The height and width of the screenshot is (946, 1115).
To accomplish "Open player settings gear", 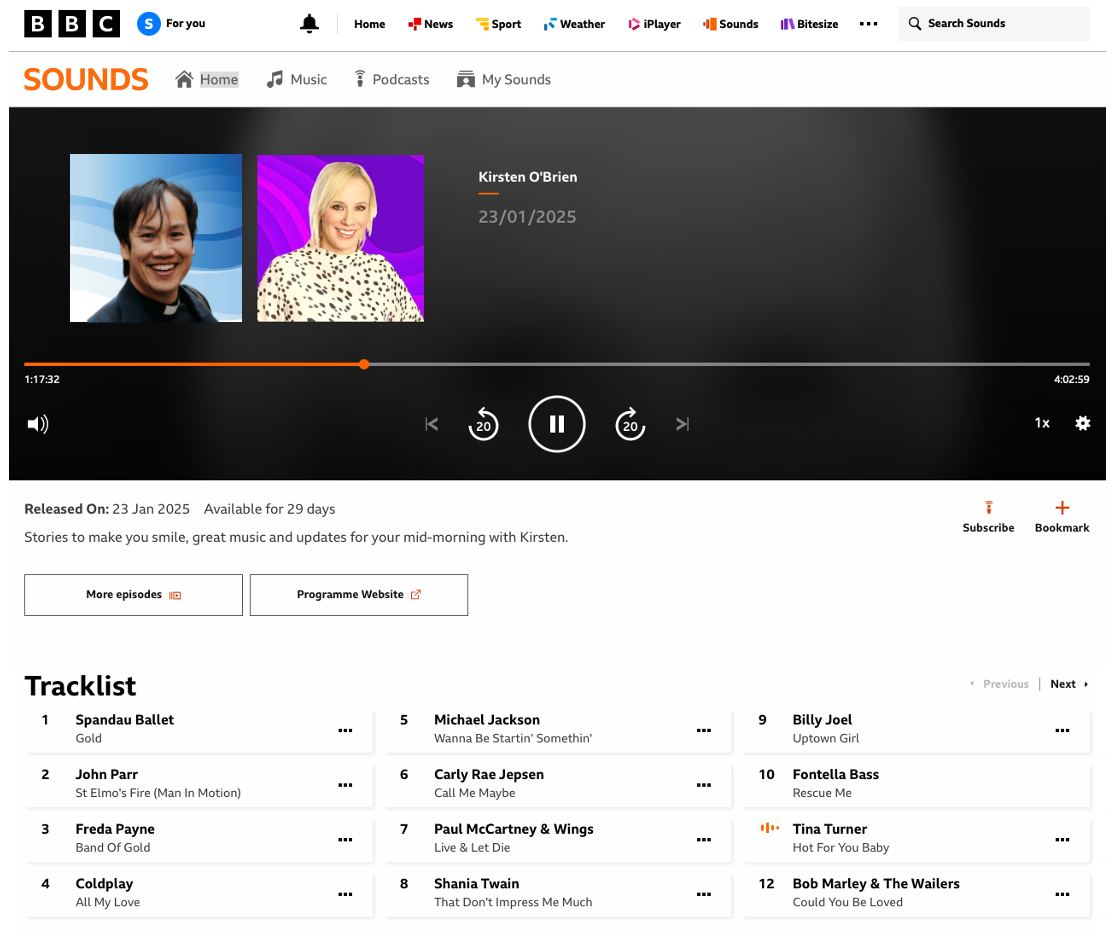I will tap(1082, 423).
